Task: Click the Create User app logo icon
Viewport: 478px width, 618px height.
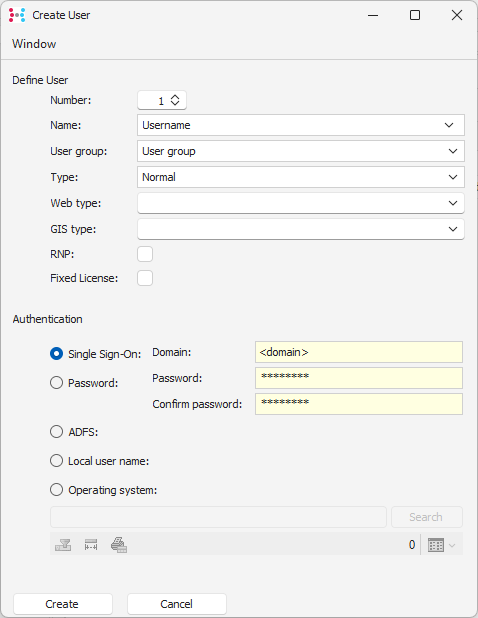Action: coord(17,15)
